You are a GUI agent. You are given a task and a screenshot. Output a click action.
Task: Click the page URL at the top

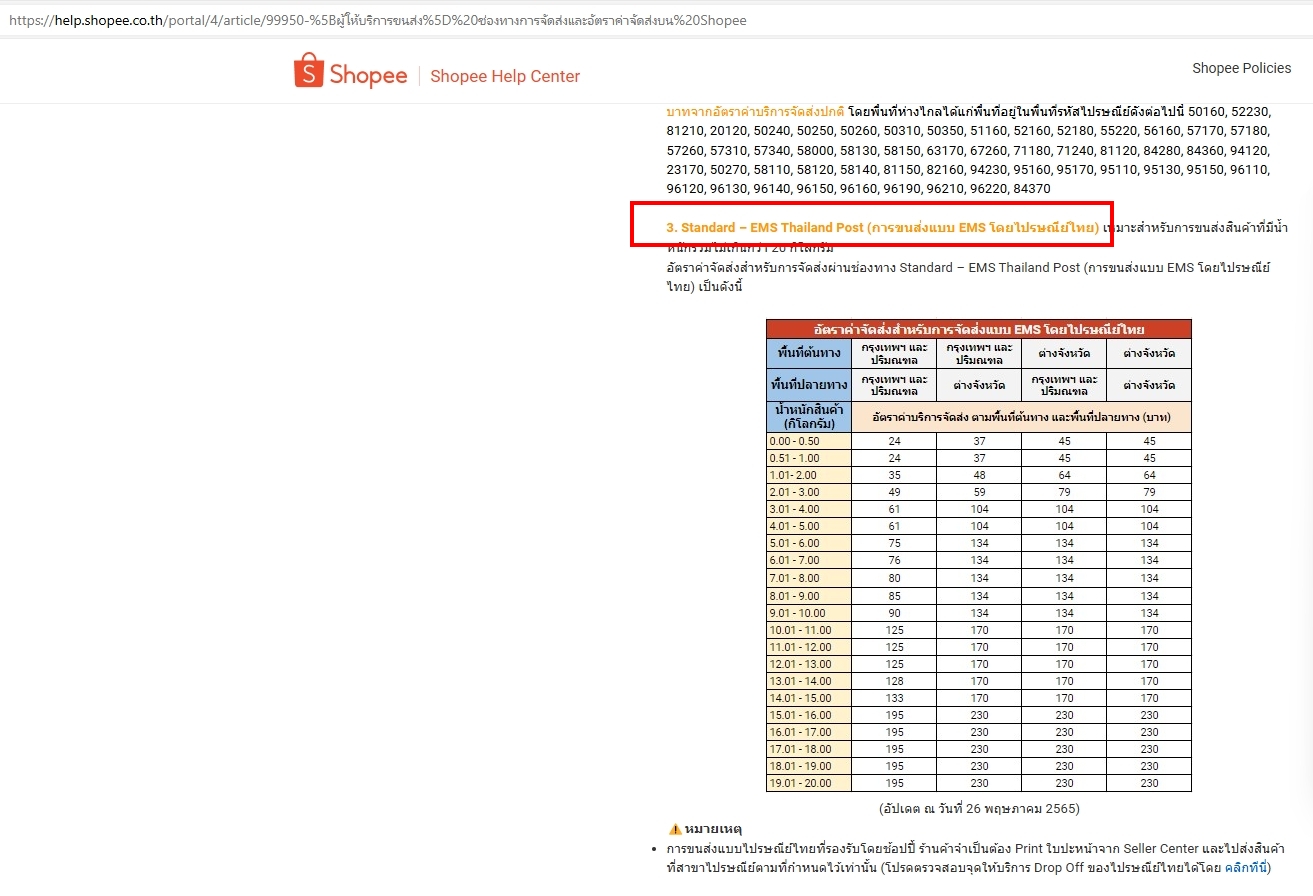(x=378, y=20)
